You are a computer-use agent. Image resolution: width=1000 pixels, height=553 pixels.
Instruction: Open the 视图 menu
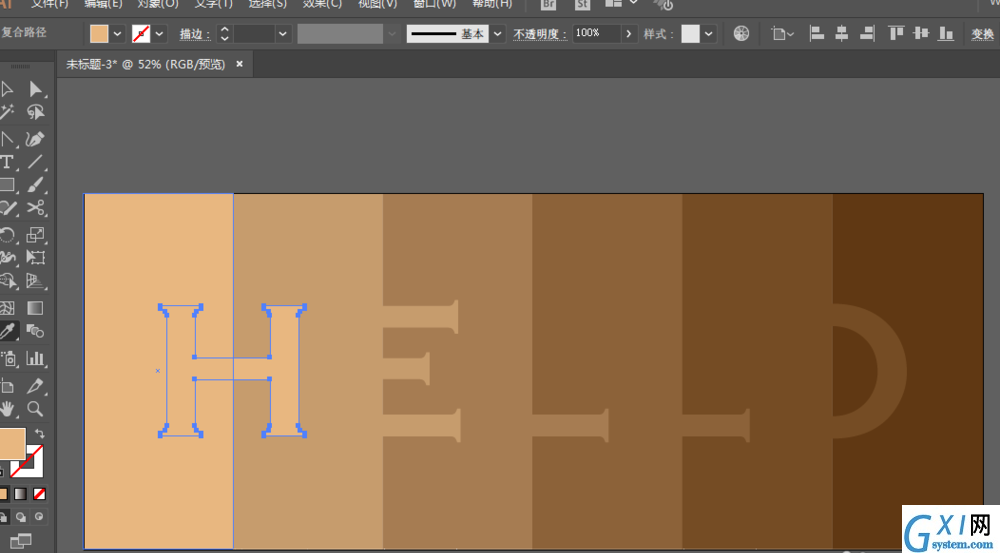pos(377,4)
